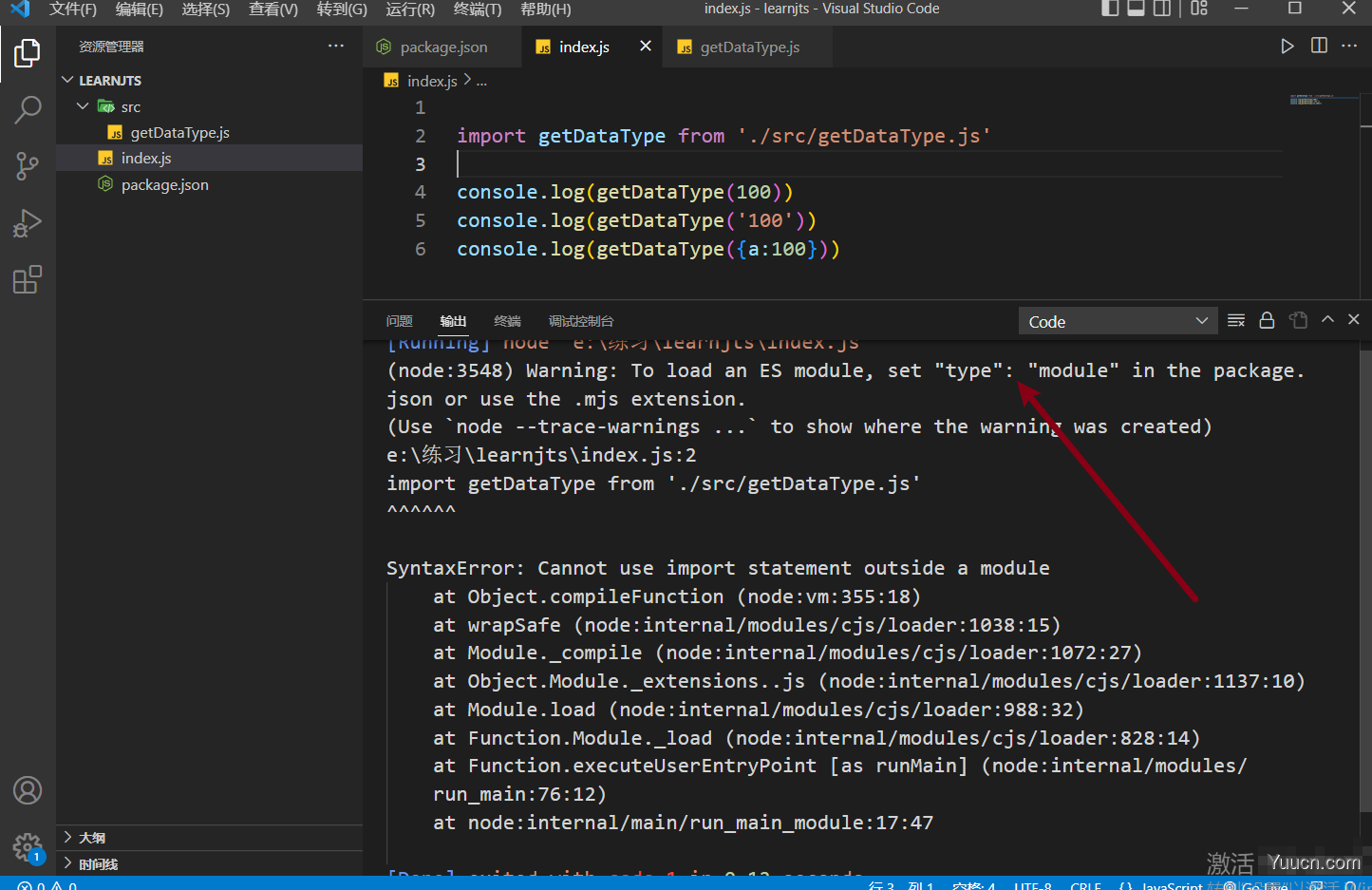
Task: Open the 查看(V) menu
Action: 273,9
